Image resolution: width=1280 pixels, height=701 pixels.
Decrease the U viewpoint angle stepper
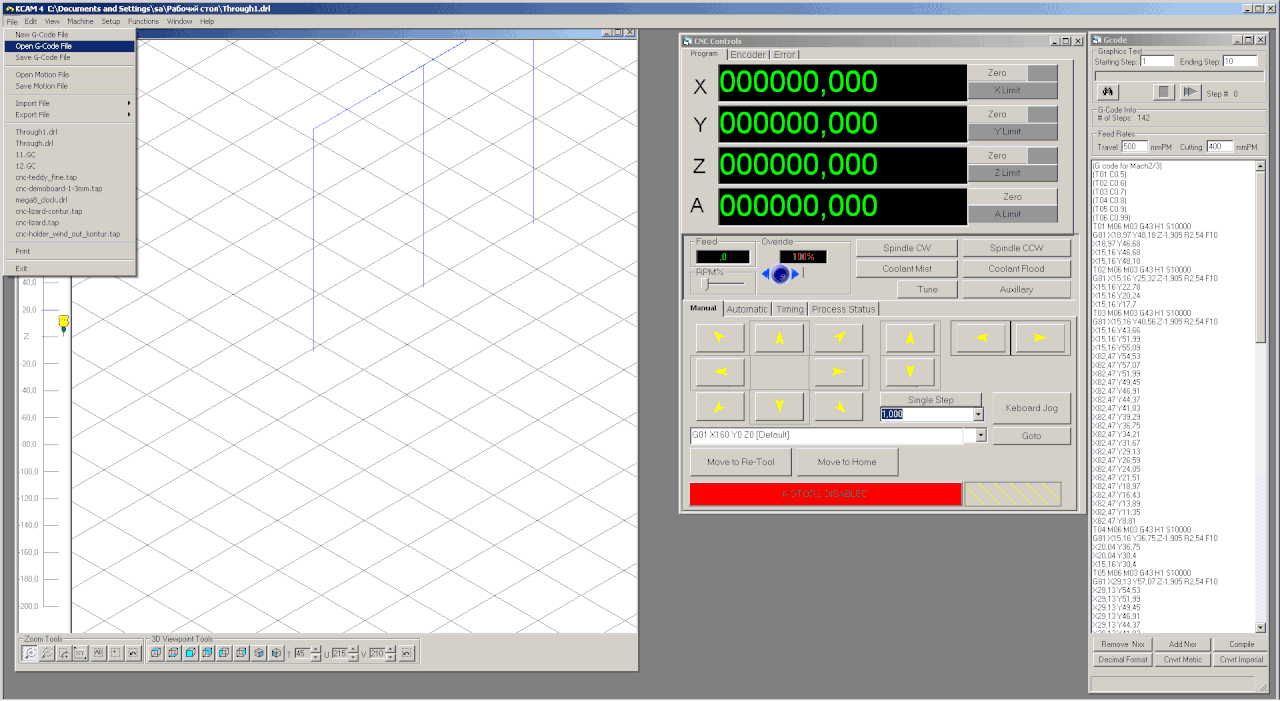coord(352,657)
